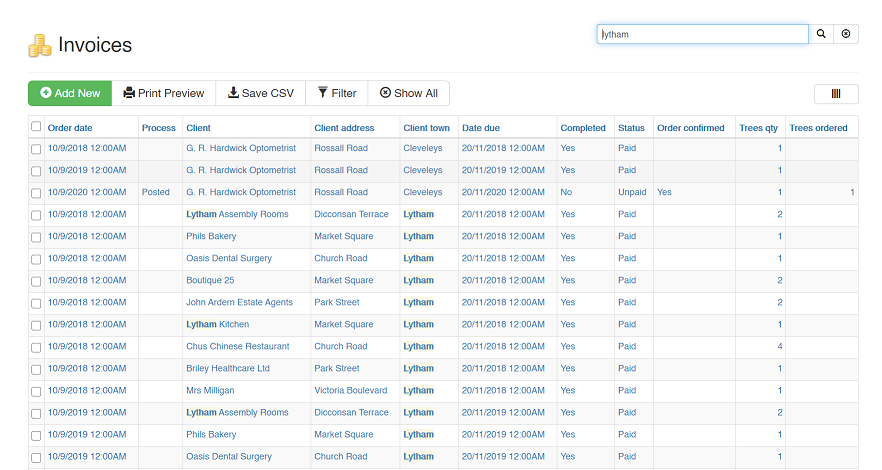
Task: Sort by Trees ordered column header
Action: (x=818, y=128)
